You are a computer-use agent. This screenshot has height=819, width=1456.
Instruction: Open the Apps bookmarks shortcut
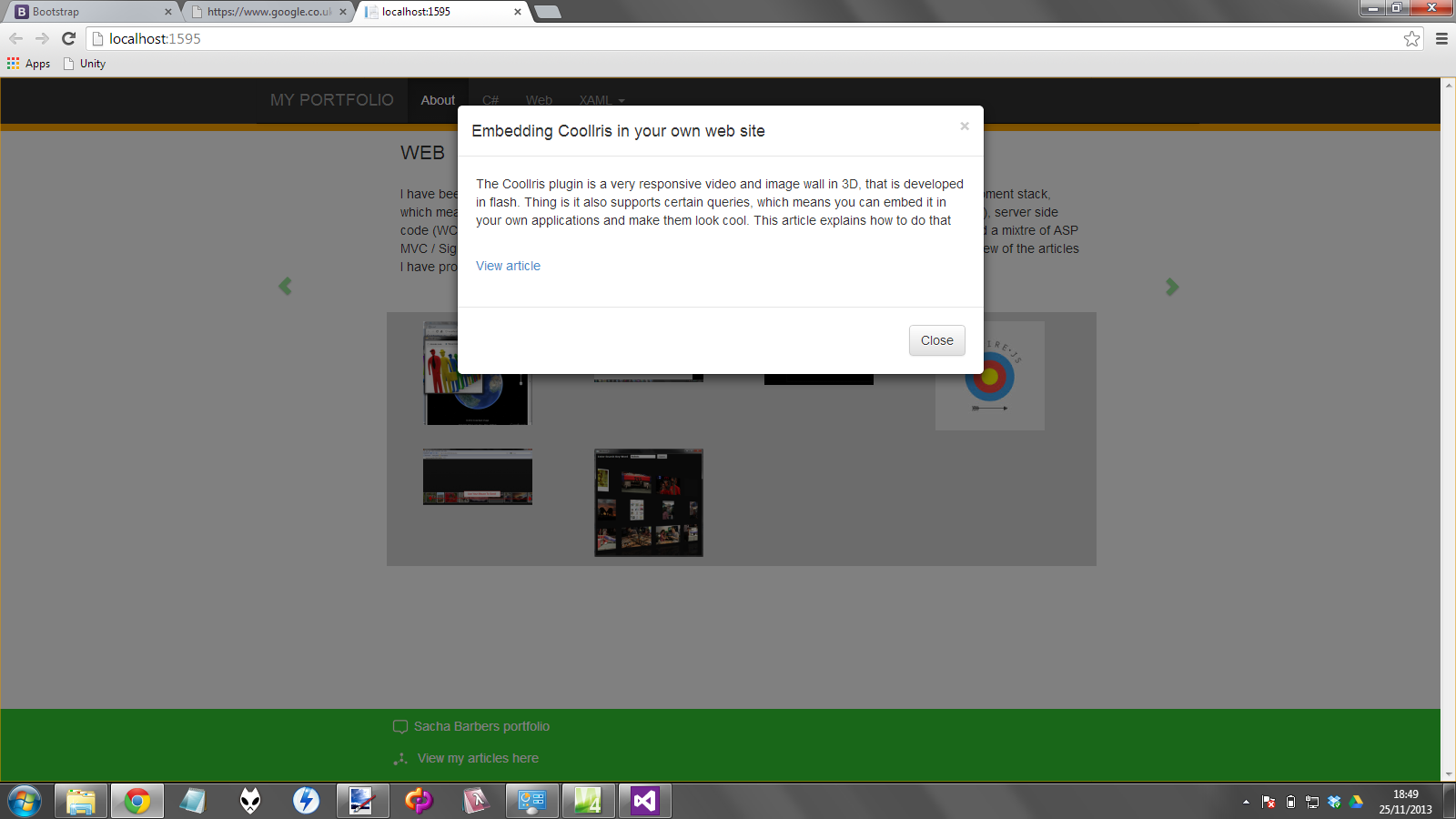click(29, 64)
